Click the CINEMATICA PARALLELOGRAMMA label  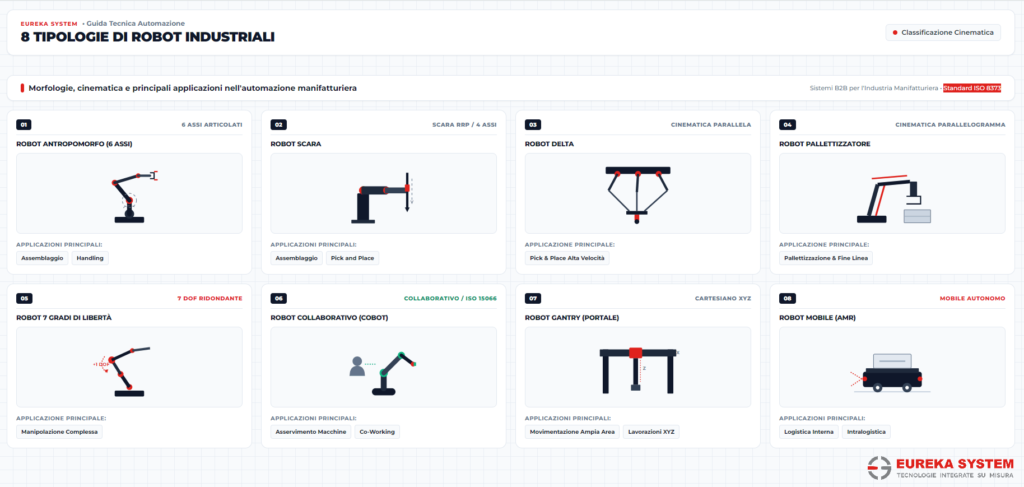point(950,125)
